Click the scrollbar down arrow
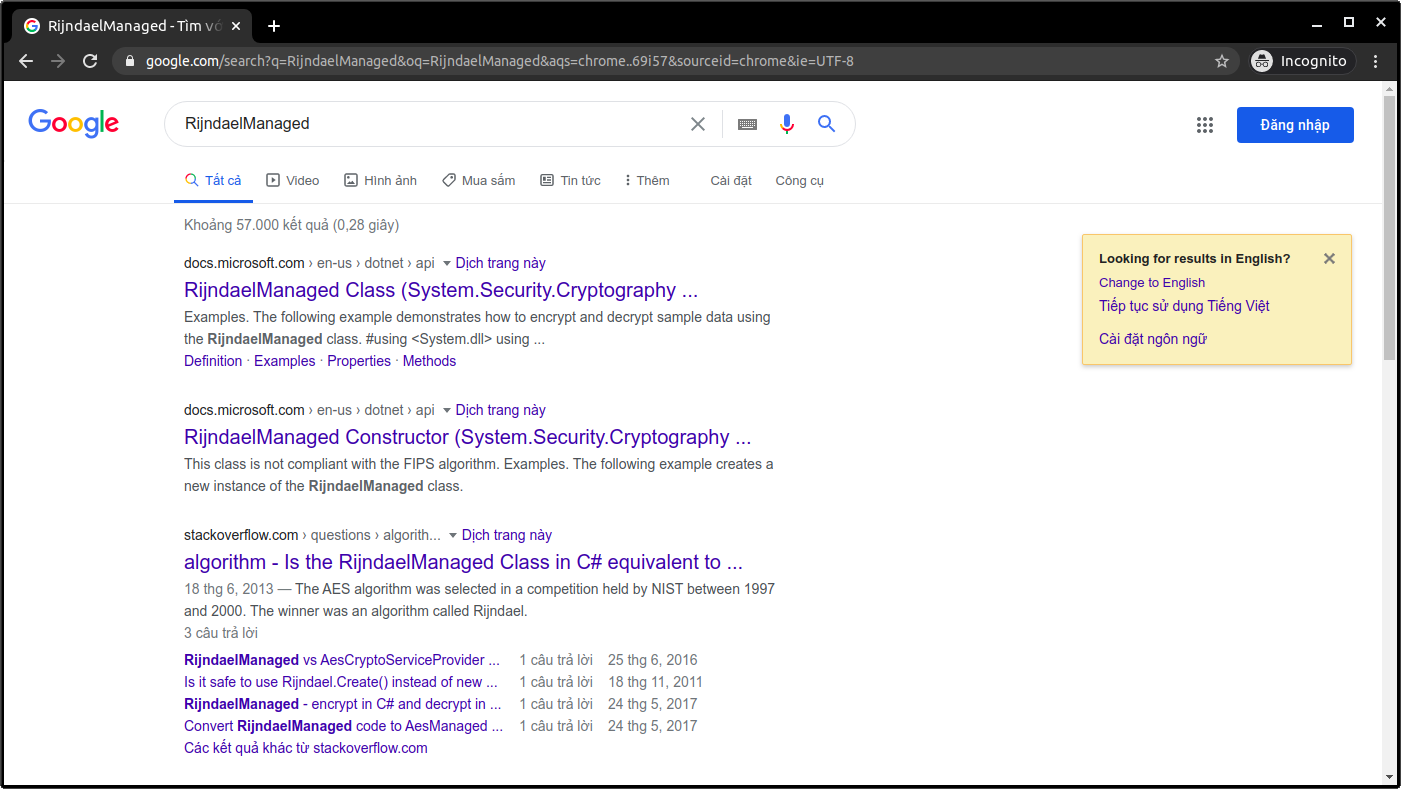 (1390, 777)
